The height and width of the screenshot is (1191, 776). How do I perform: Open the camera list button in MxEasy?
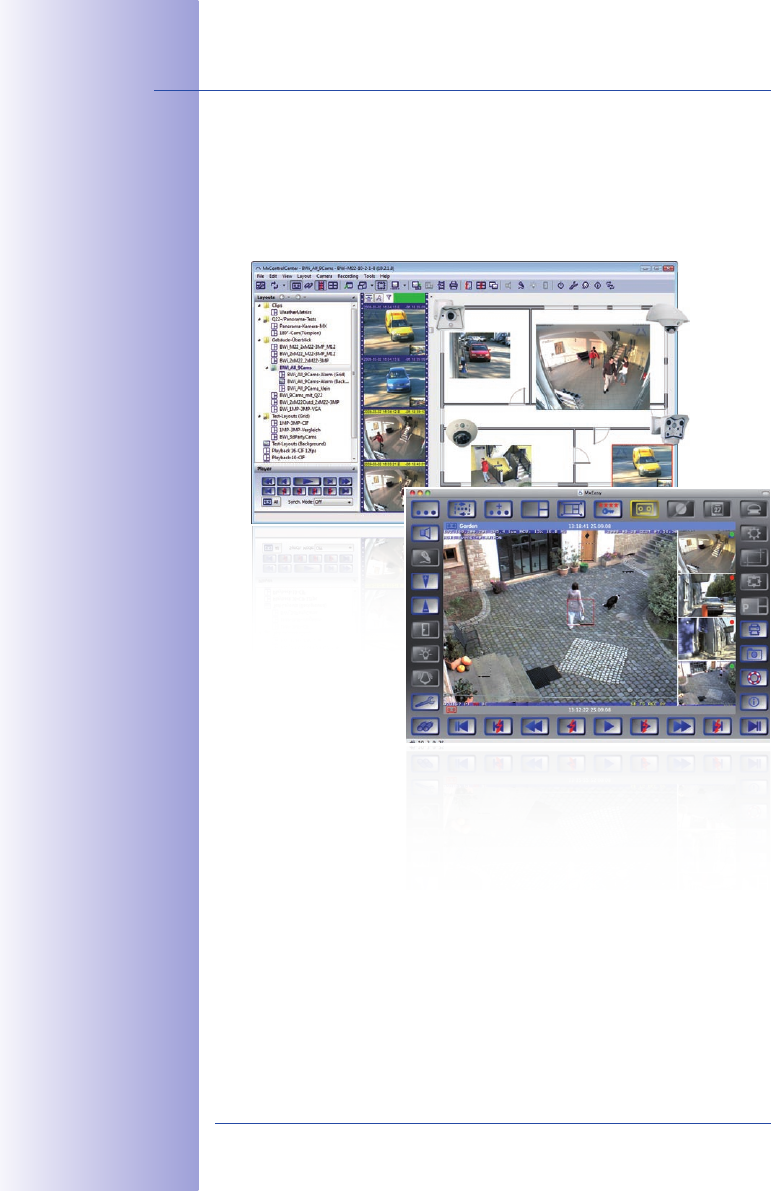point(425,510)
